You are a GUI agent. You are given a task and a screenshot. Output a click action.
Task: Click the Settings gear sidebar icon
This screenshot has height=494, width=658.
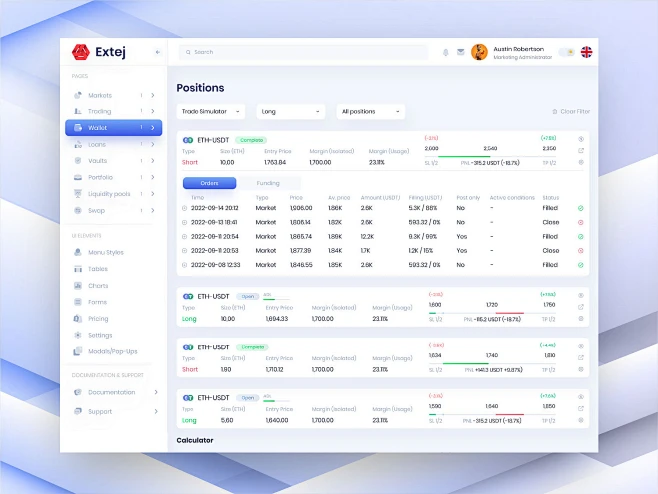pos(78,335)
